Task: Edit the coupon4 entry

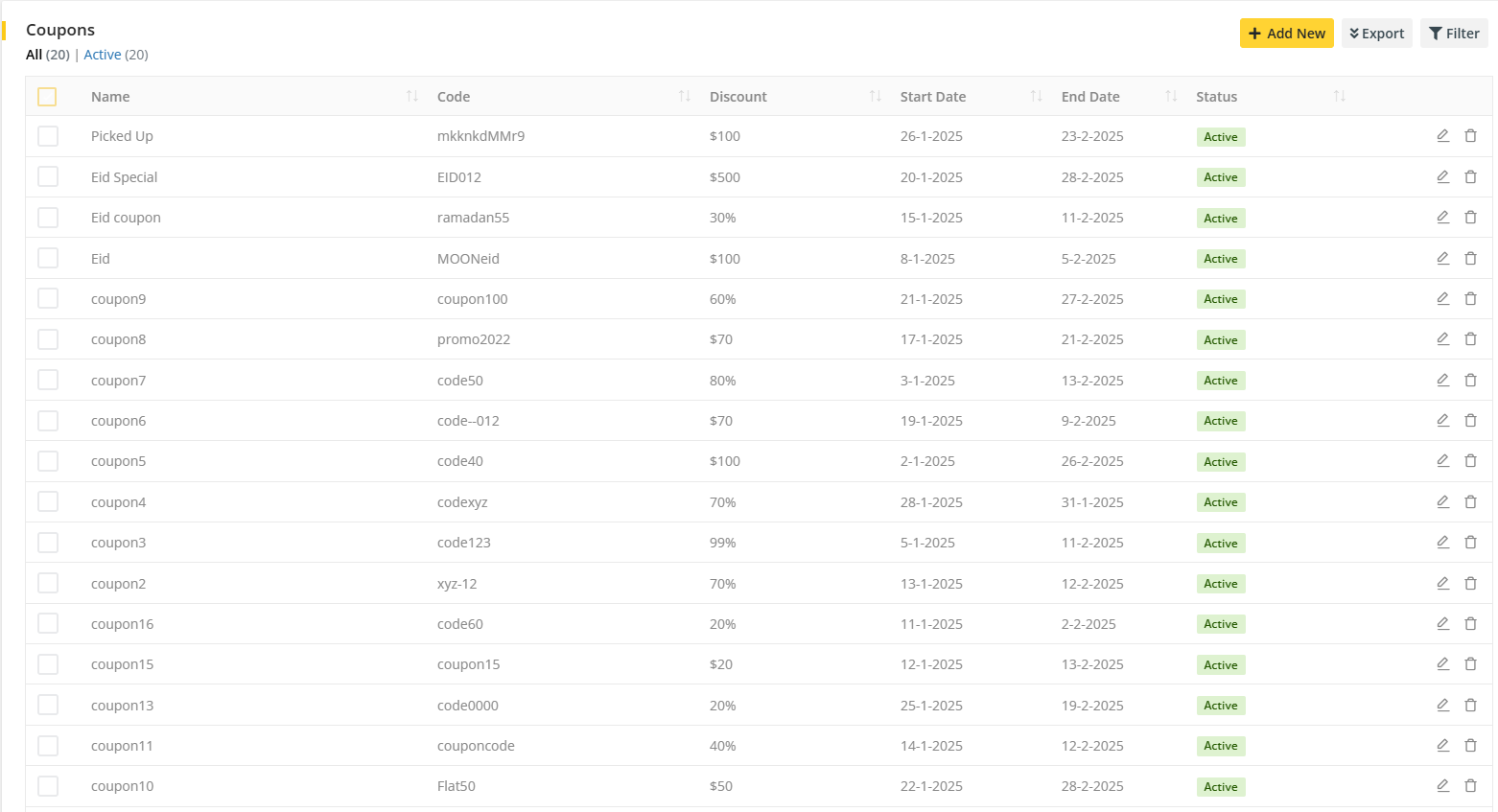Action: point(1442,502)
